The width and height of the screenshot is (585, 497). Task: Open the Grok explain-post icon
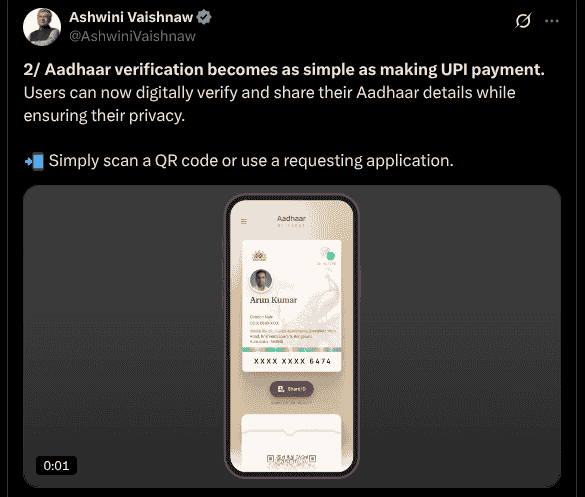523,21
